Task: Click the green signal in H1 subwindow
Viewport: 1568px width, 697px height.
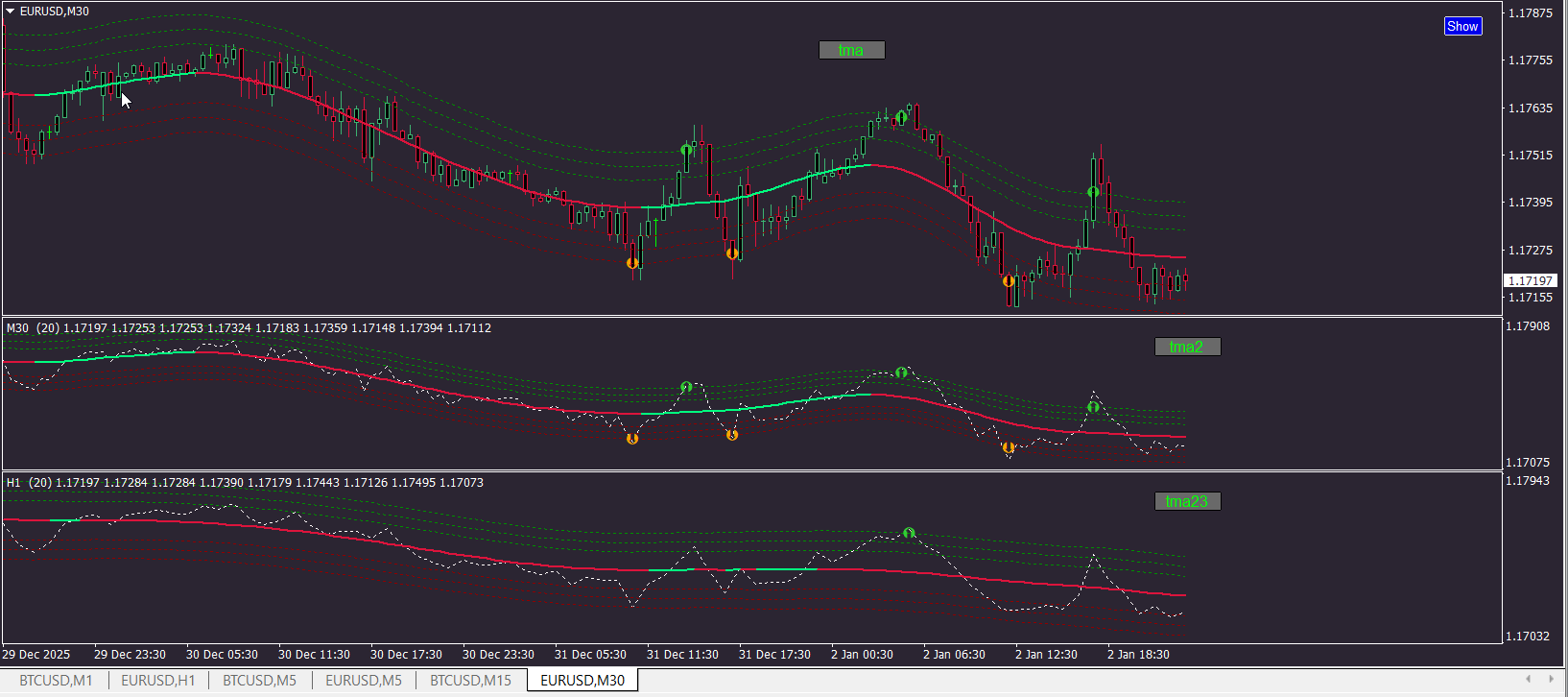Action: [x=909, y=533]
